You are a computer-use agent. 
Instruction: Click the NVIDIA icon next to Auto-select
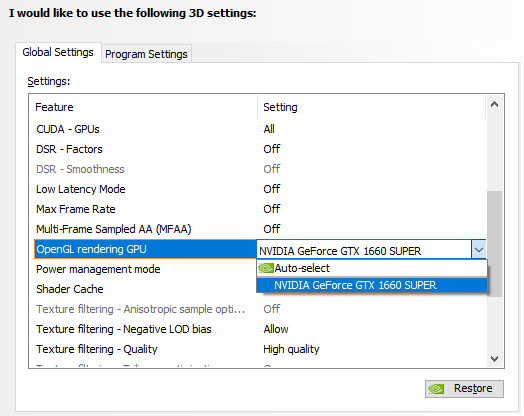[266, 268]
